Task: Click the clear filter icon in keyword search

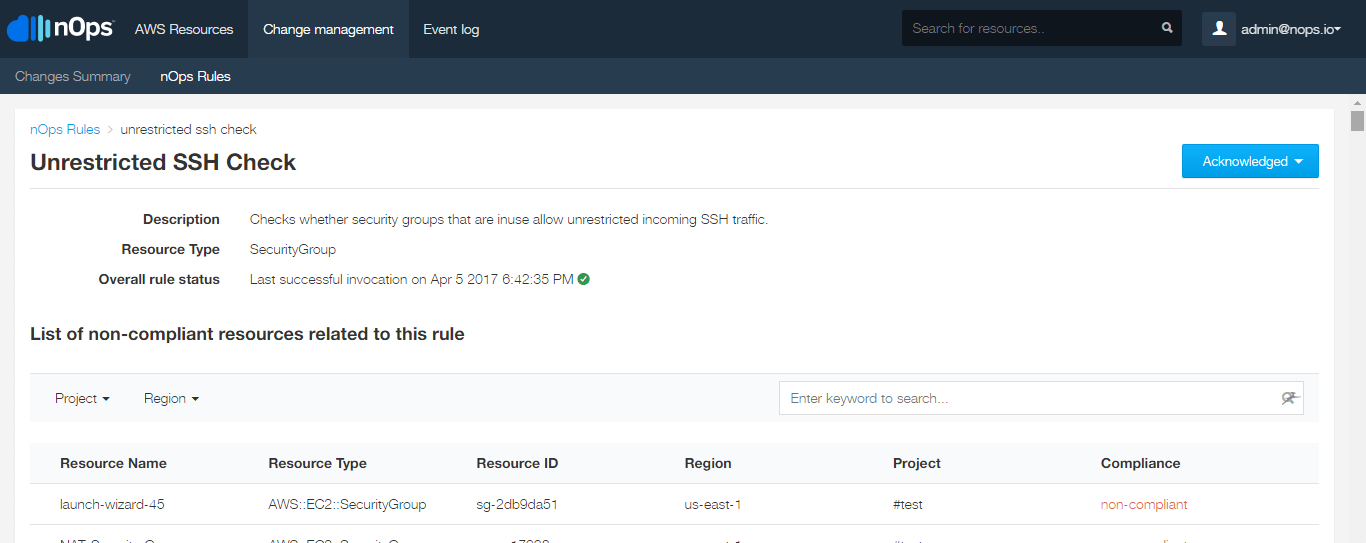Action: point(1290,398)
